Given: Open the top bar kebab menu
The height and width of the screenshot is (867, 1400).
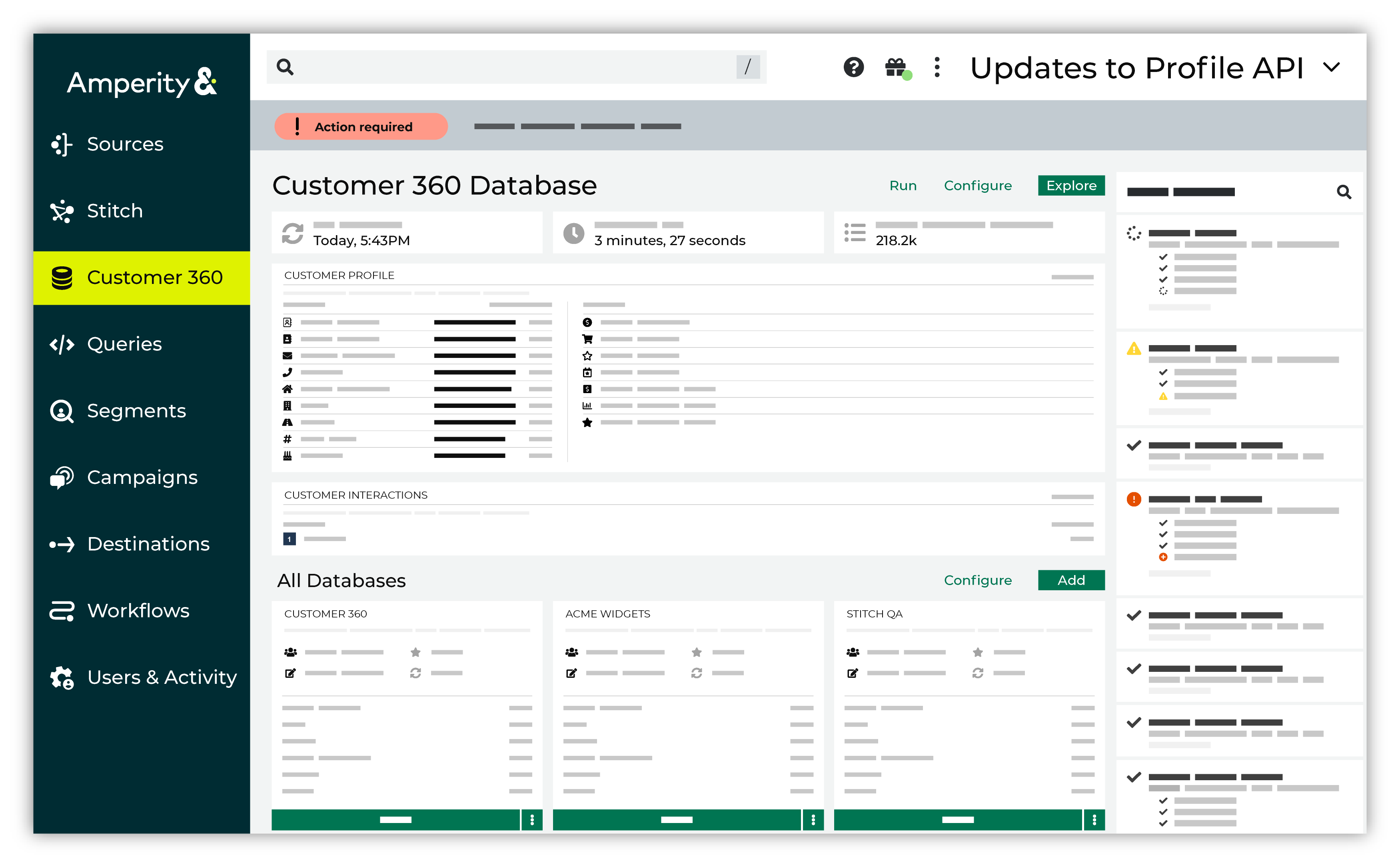Looking at the screenshot, I should point(937,67).
